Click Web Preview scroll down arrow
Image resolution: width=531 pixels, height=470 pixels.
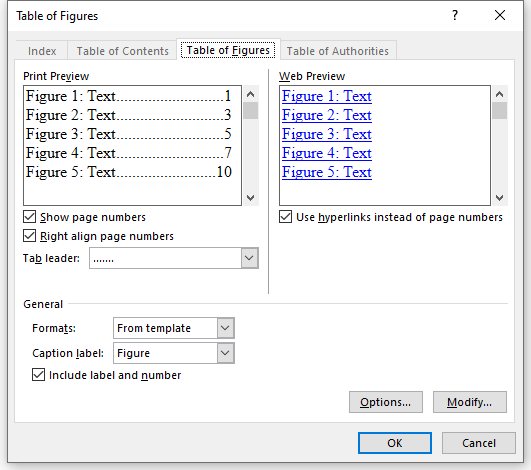tap(499, 197)
